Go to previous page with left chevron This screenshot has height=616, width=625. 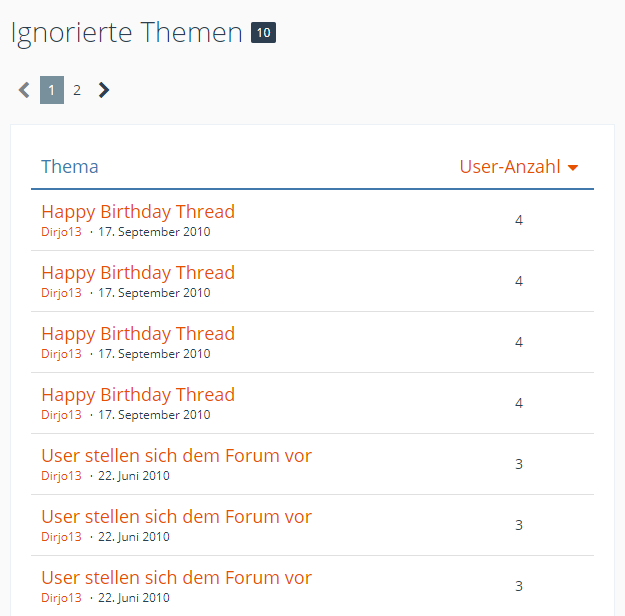24,90
